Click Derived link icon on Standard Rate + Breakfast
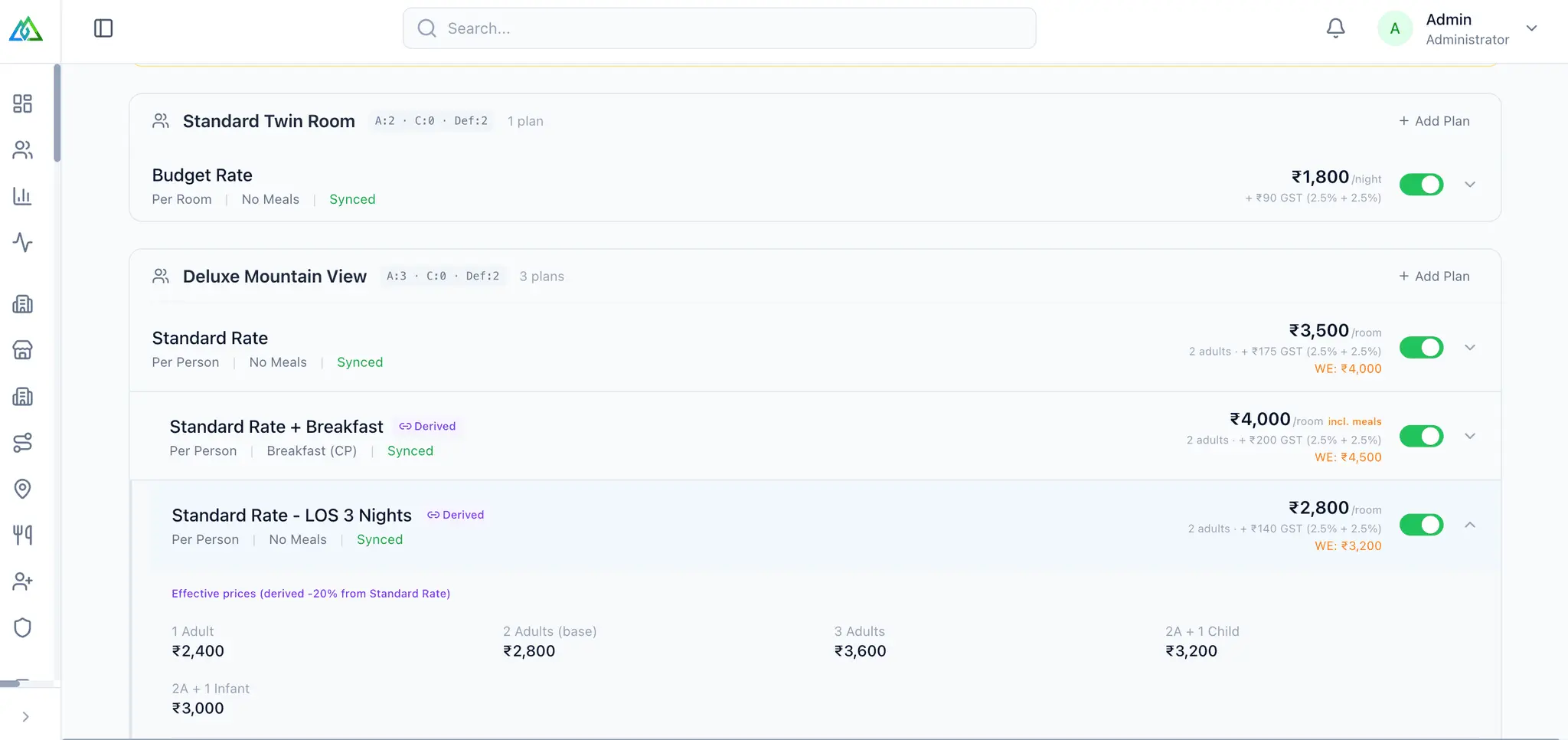The image size is (1568, 740). (x=405, y=426)
